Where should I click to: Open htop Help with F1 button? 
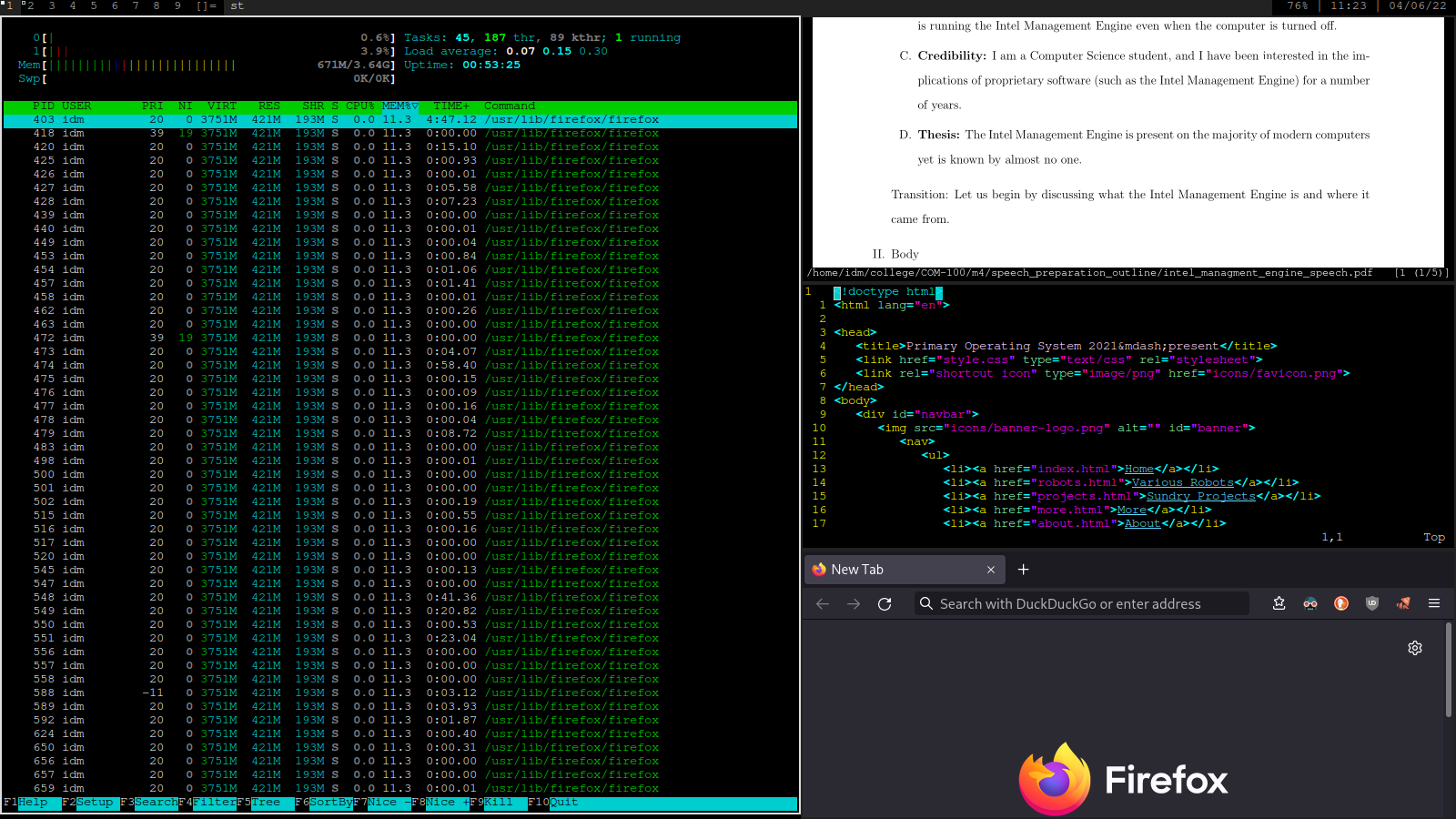tap(25, 803)
